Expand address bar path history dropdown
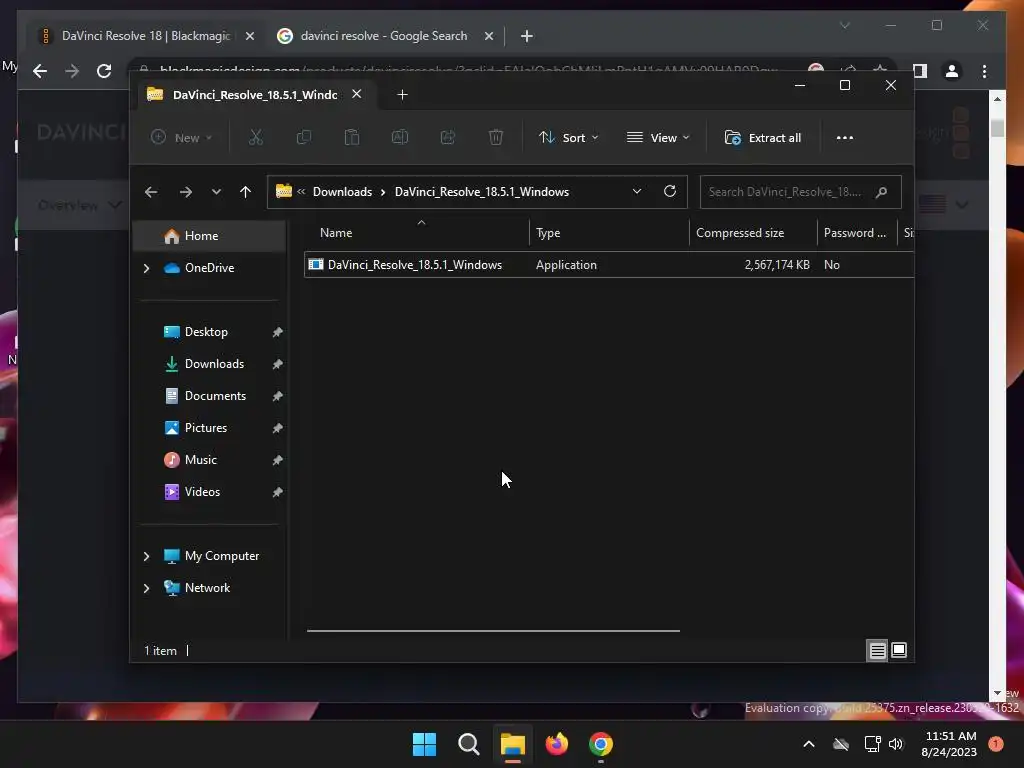 (636, 191)
